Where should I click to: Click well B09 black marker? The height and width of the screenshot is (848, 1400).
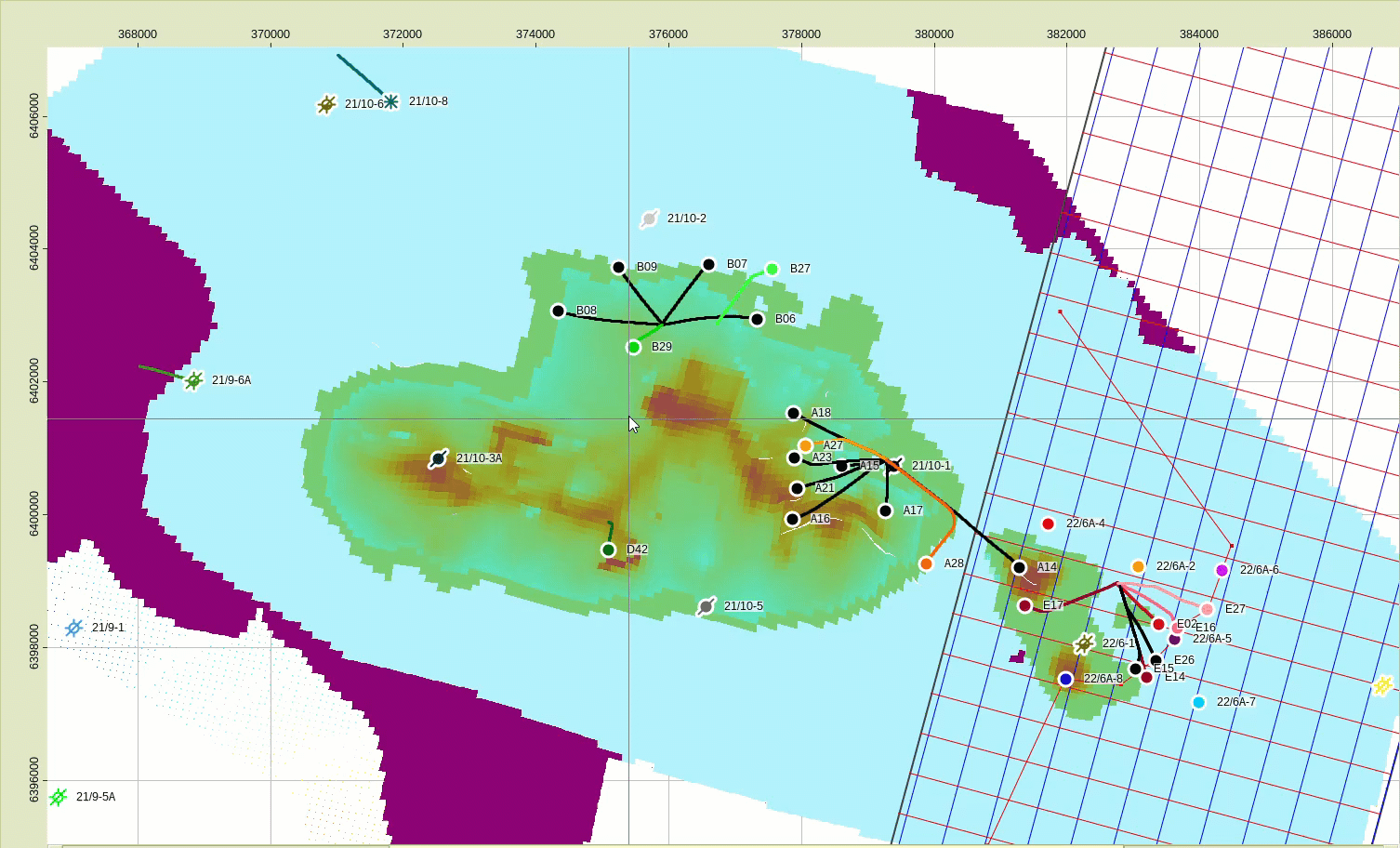[x=618, y=268]
